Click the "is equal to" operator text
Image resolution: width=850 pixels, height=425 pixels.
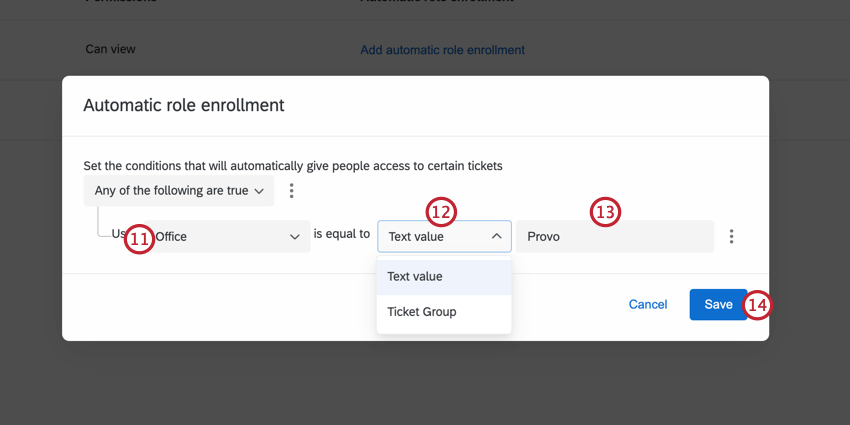pos(342,234)
